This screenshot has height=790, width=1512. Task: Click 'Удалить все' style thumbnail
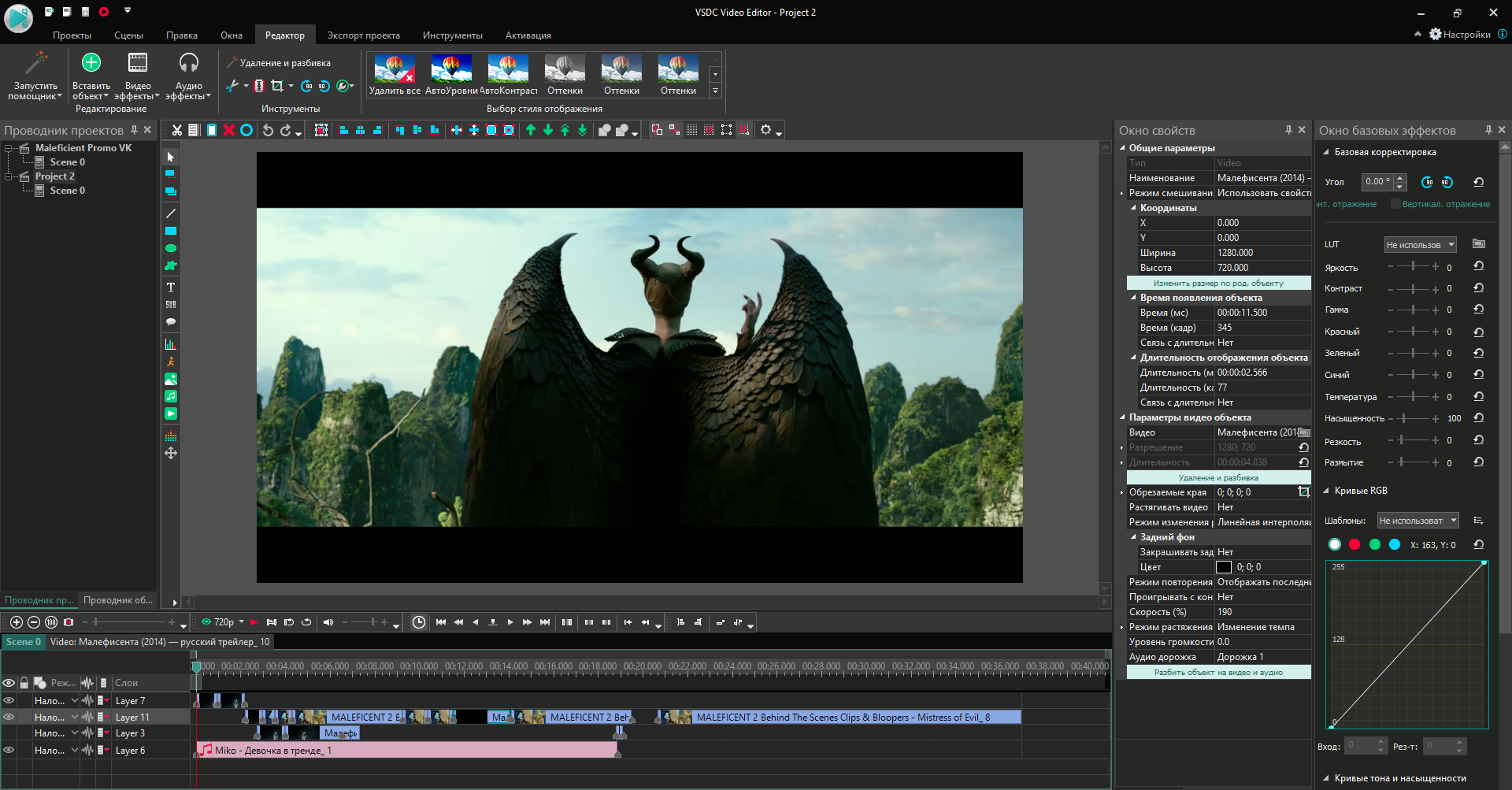tap(395, 76)
